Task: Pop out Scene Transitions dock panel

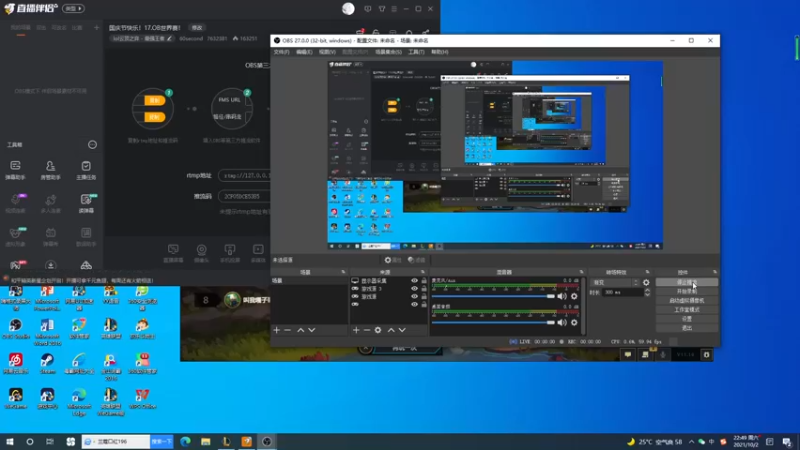Action: [x=647, y=272]
